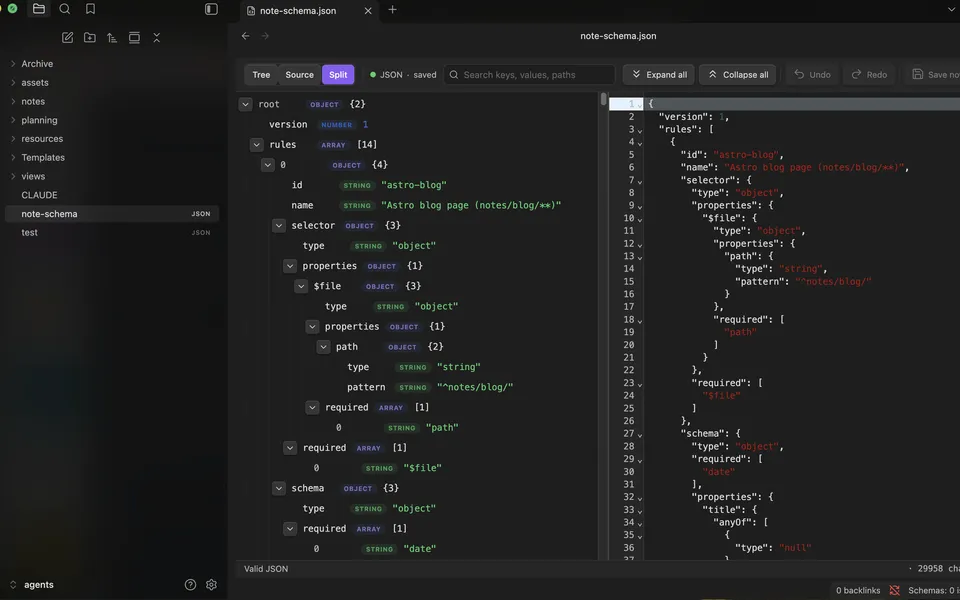Click the green checkmark status icon
This screenshot has height=600, width=960.
tap(12, 9)
